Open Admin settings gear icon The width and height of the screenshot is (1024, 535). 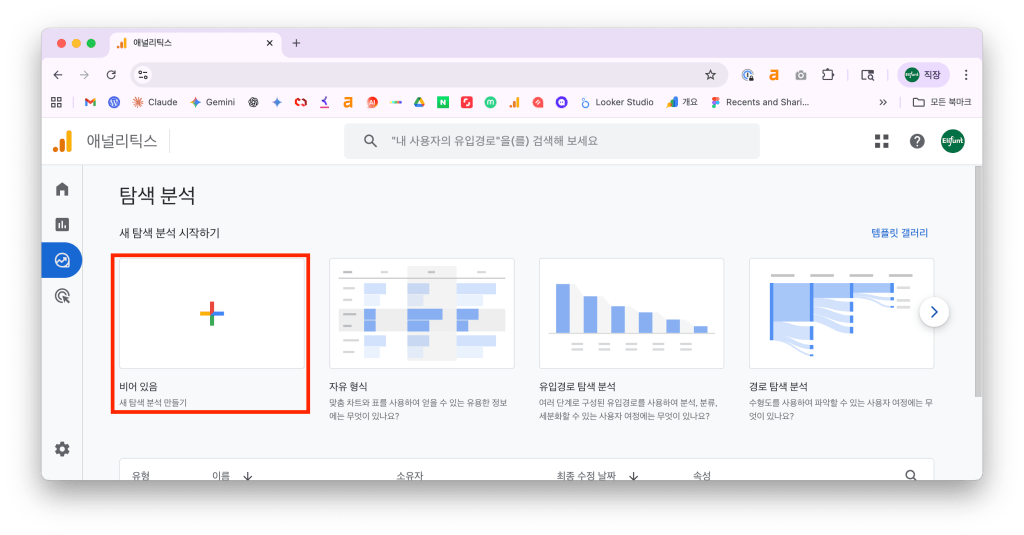point(62,449)
